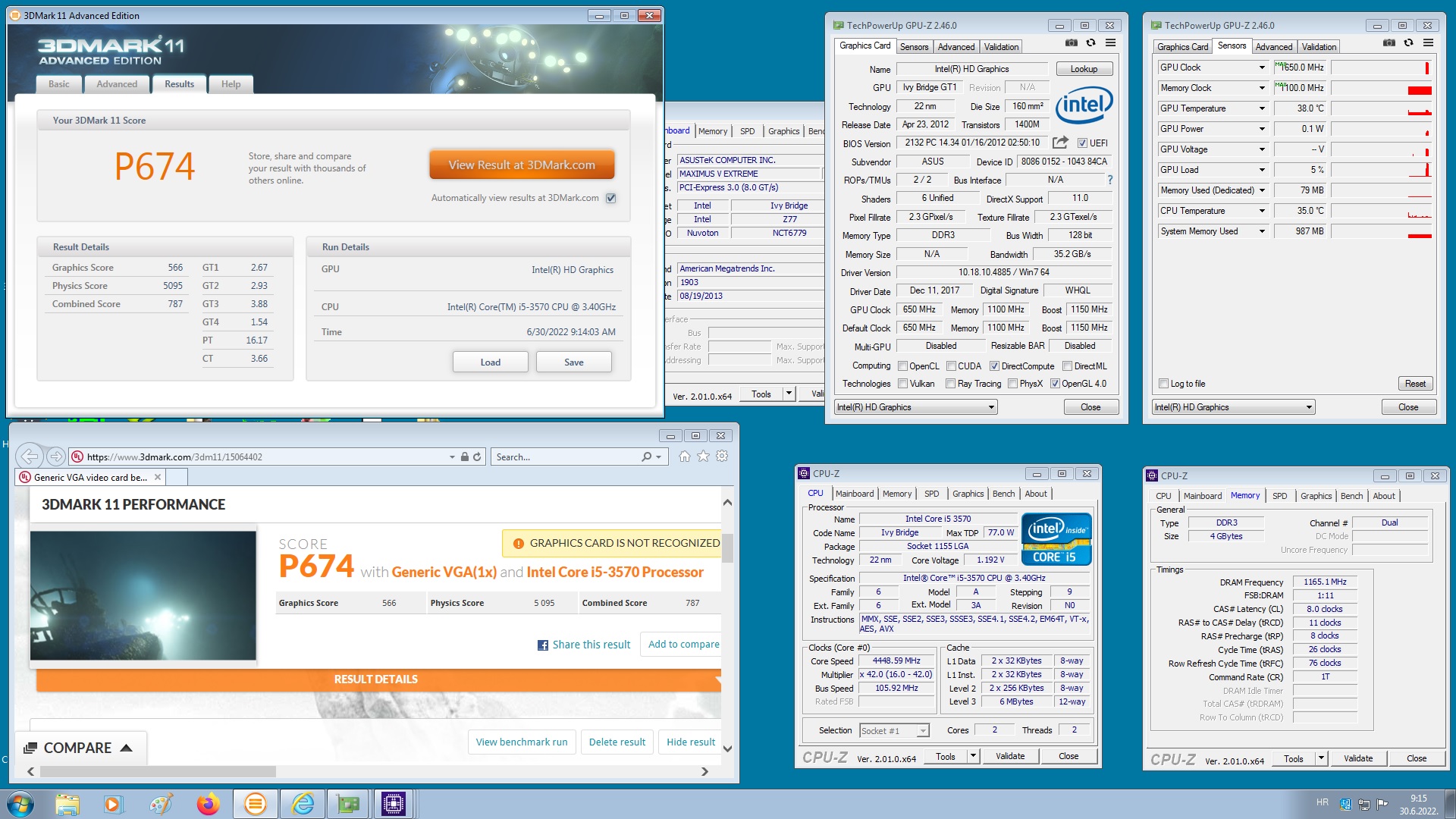Image resolution: width=1456 pixels, height=819 pixels.
Task: Toggle the DirectCompute checkbox
Action: [x=994, y=366]
